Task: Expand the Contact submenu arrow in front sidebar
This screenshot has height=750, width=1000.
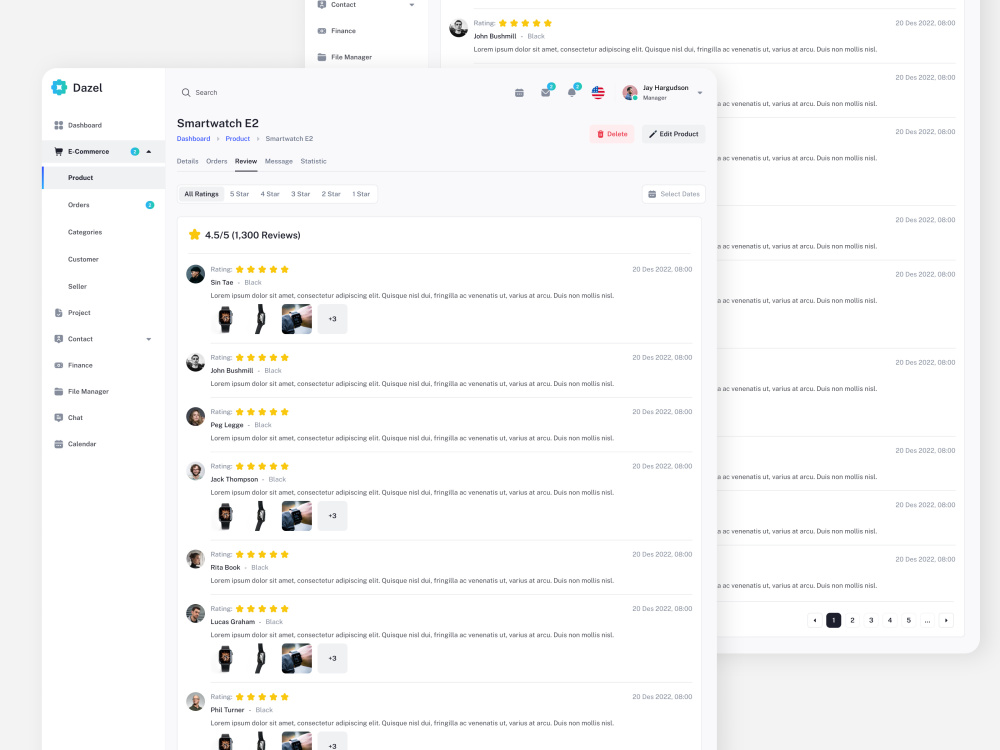Action: click(x=149, y=339)
